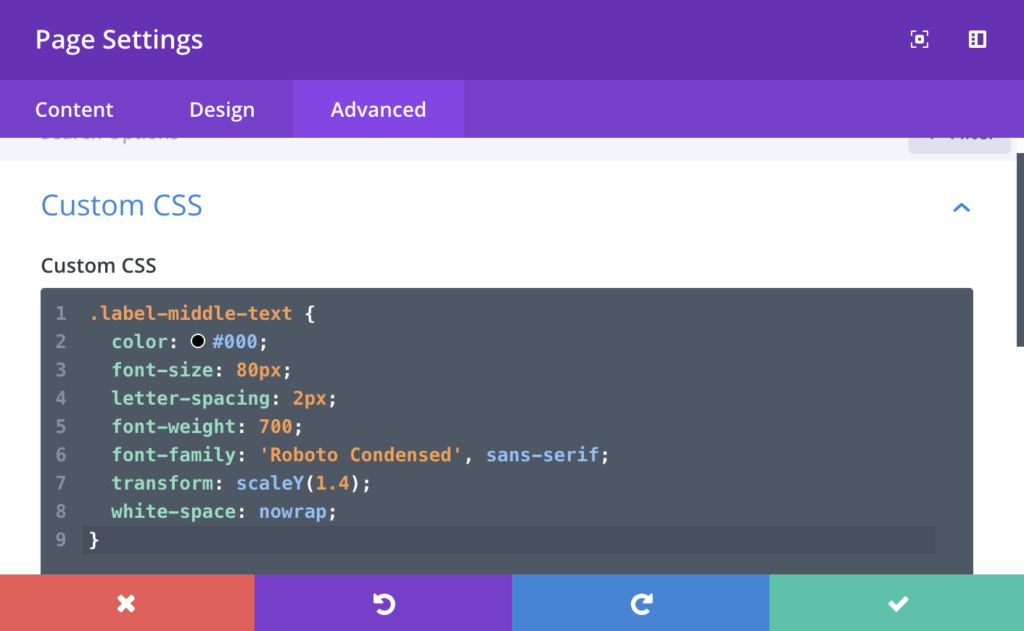This screenshot has height=631, width=1024.
Task: Open the Design tab
Action: (x=222, y=109)
